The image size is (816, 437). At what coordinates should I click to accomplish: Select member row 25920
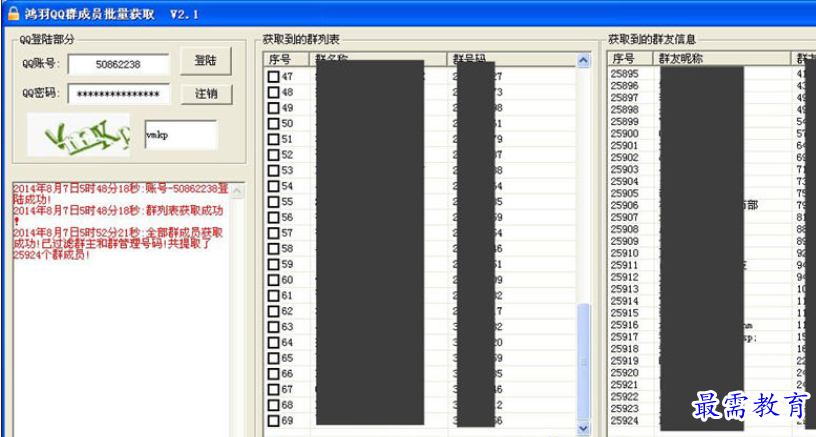712,373
